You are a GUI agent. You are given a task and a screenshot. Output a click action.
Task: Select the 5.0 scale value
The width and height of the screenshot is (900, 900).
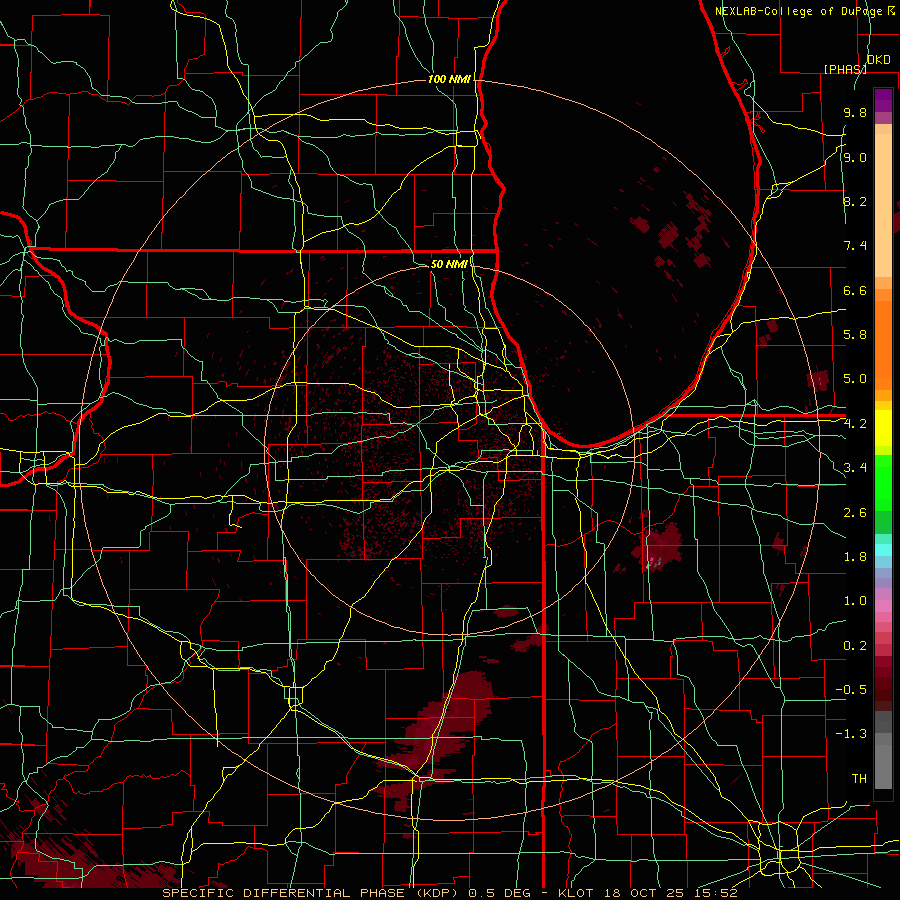pos(855,379)
